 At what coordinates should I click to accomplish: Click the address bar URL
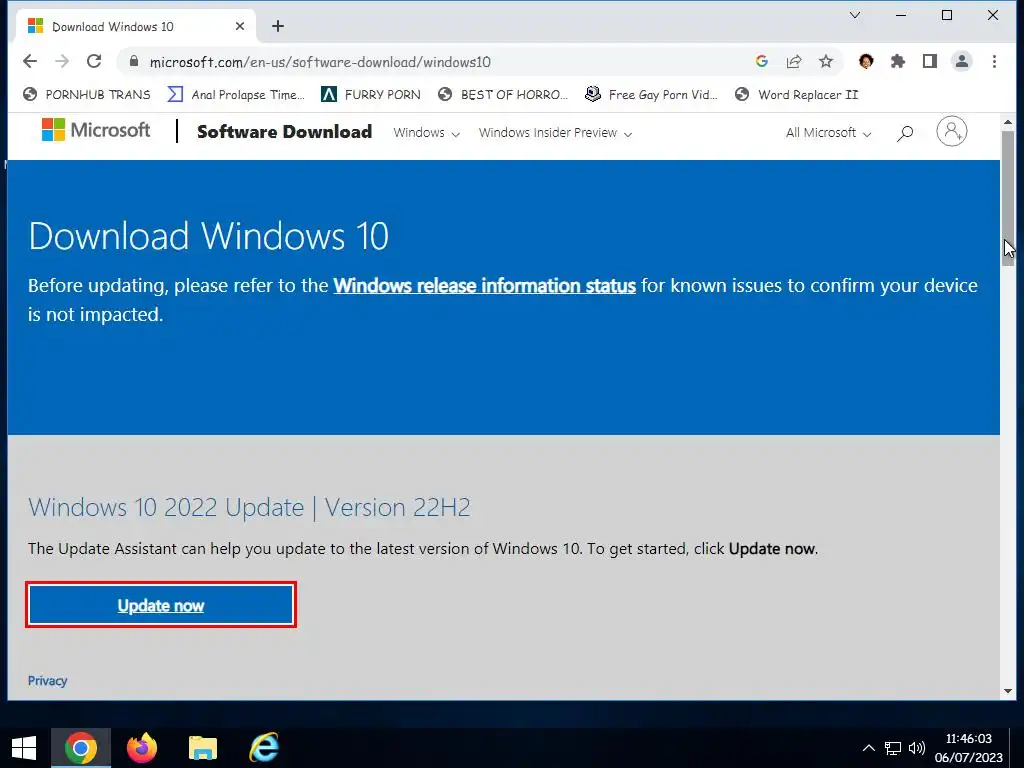point(320,62)
